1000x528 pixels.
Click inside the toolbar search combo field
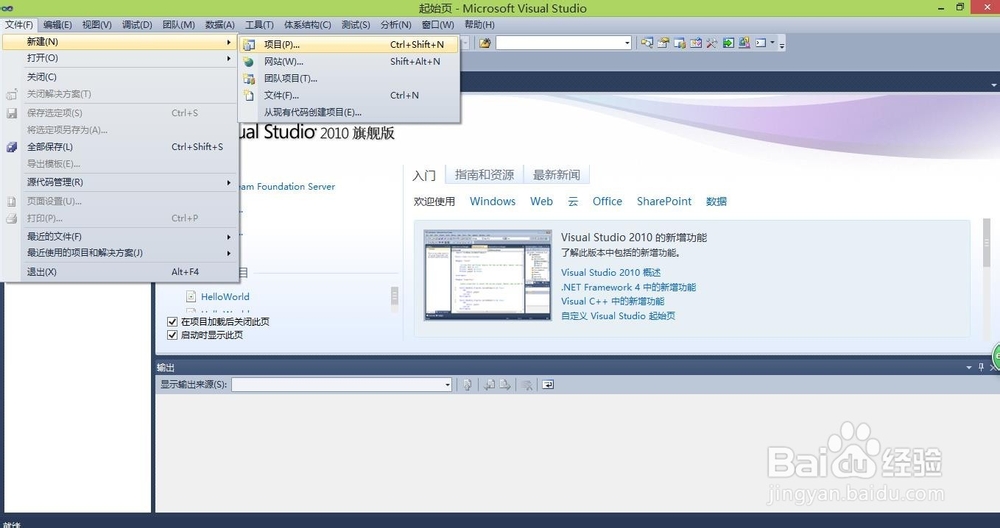559,43
